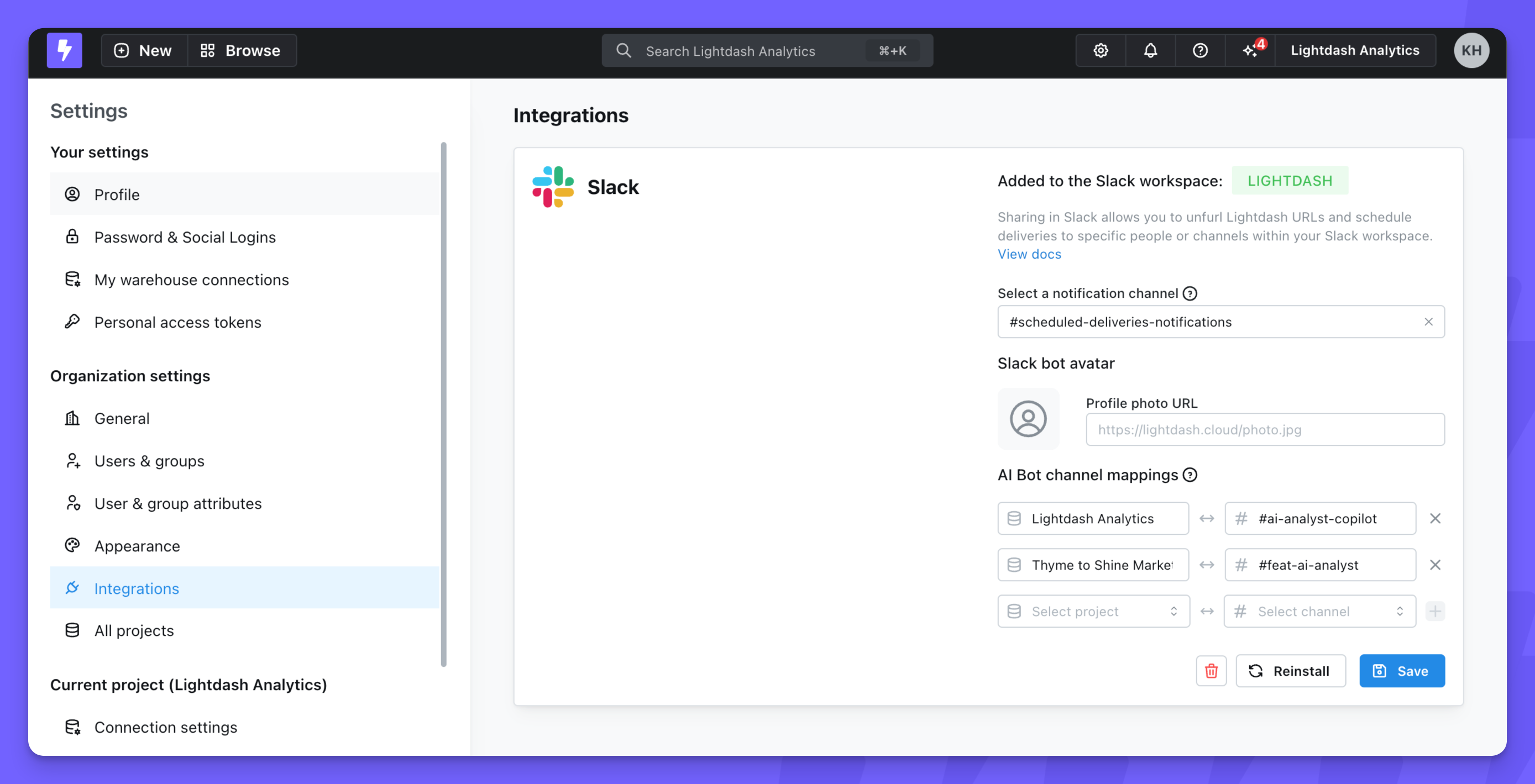Click the Profile photo URL field
Screen dimensions: 1535x784
(1265, 429)
